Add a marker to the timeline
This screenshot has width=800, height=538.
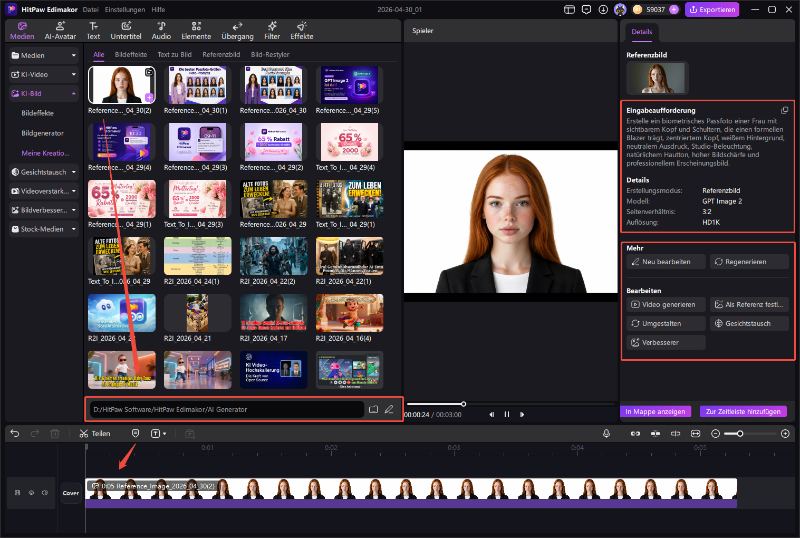135,433
